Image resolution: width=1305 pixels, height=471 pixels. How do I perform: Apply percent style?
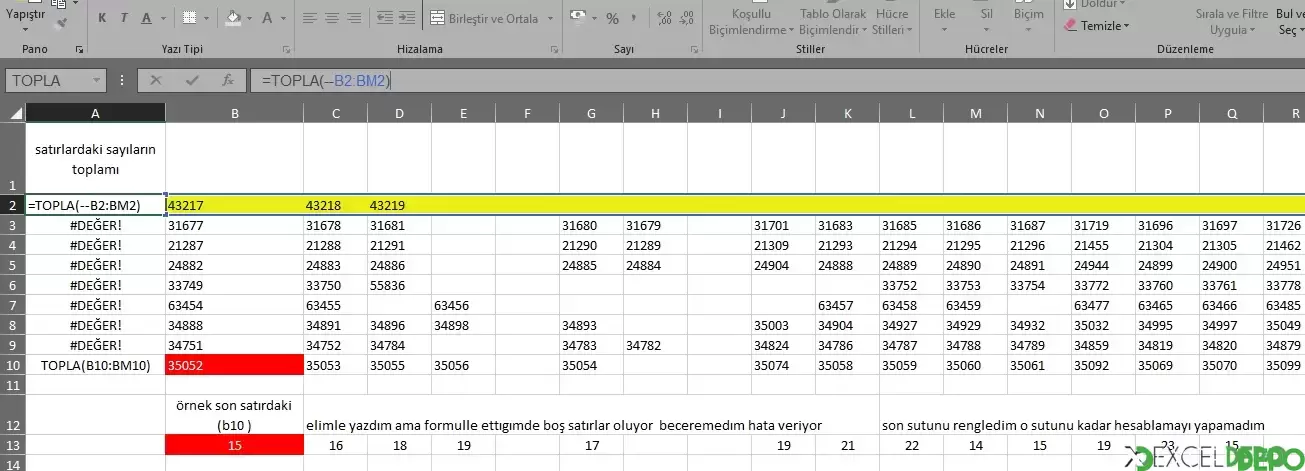612,18
